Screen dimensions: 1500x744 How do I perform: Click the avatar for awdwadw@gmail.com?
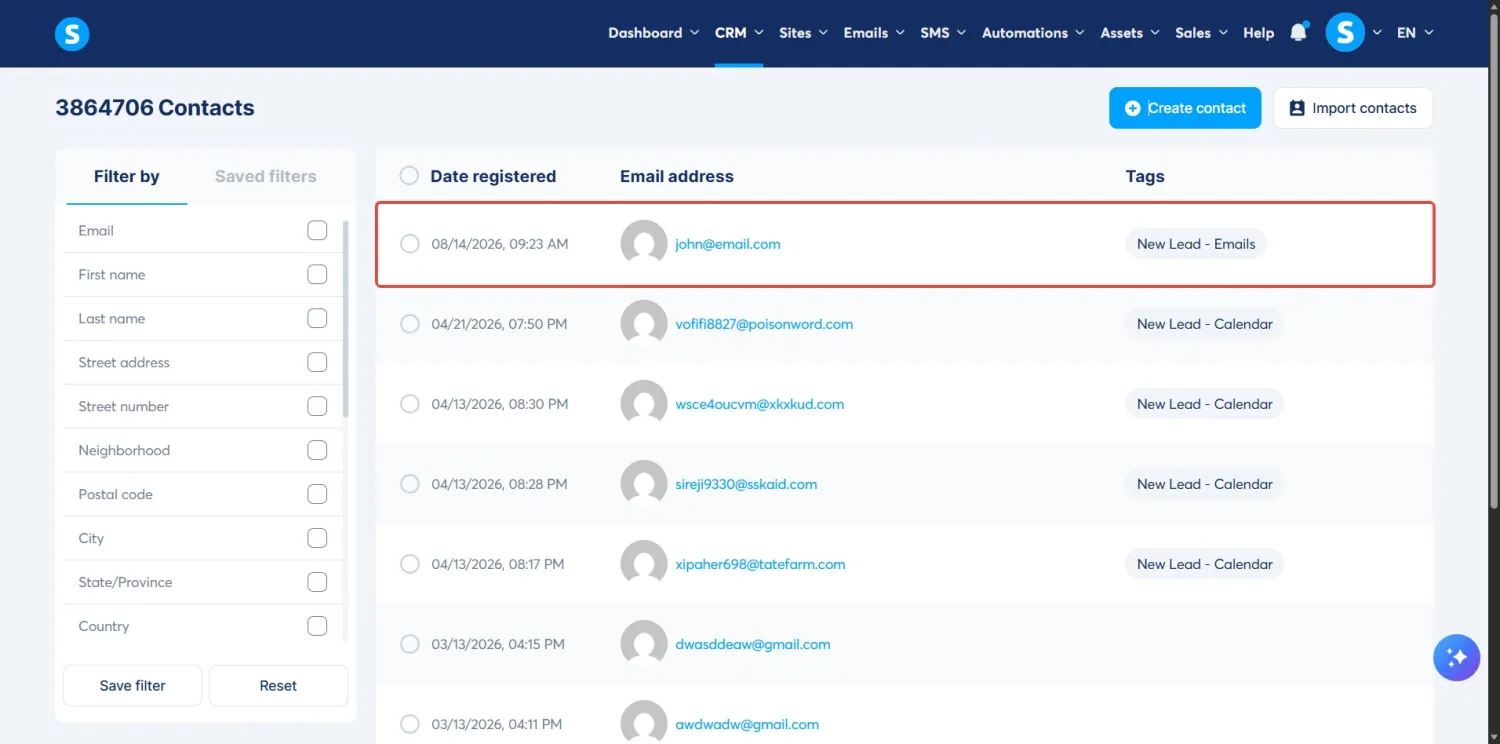point(644,724)
